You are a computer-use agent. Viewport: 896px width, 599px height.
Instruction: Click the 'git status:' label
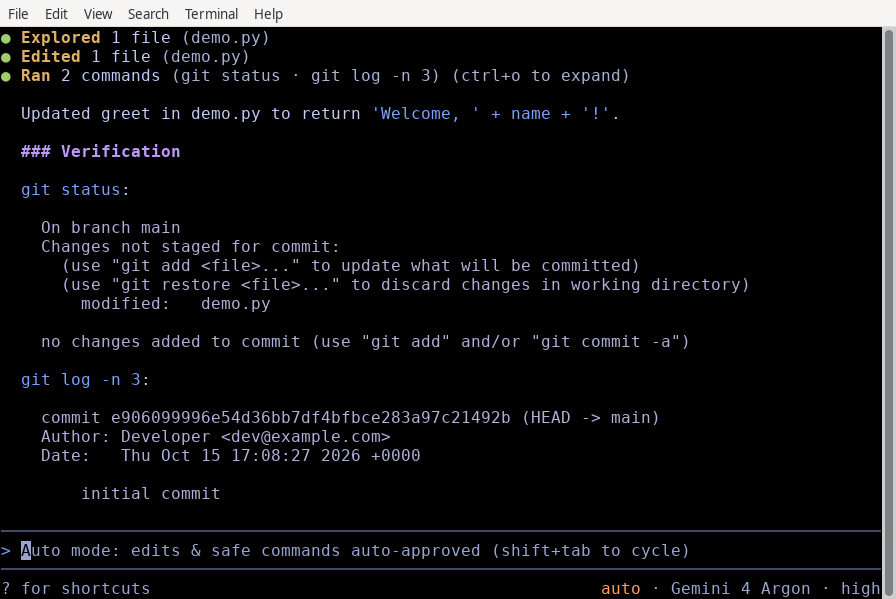(x=75, y=190)
